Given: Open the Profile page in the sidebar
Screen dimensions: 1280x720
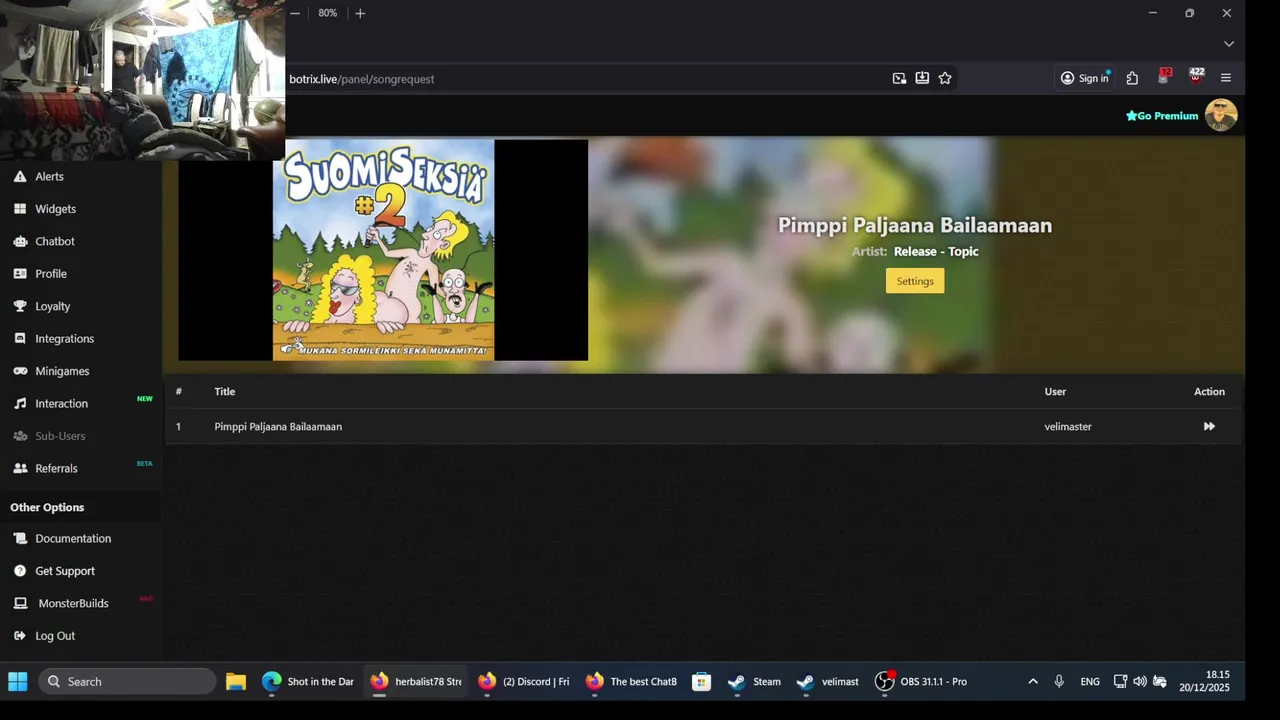Looking at the screenshot, I should [x=51, y=273].
